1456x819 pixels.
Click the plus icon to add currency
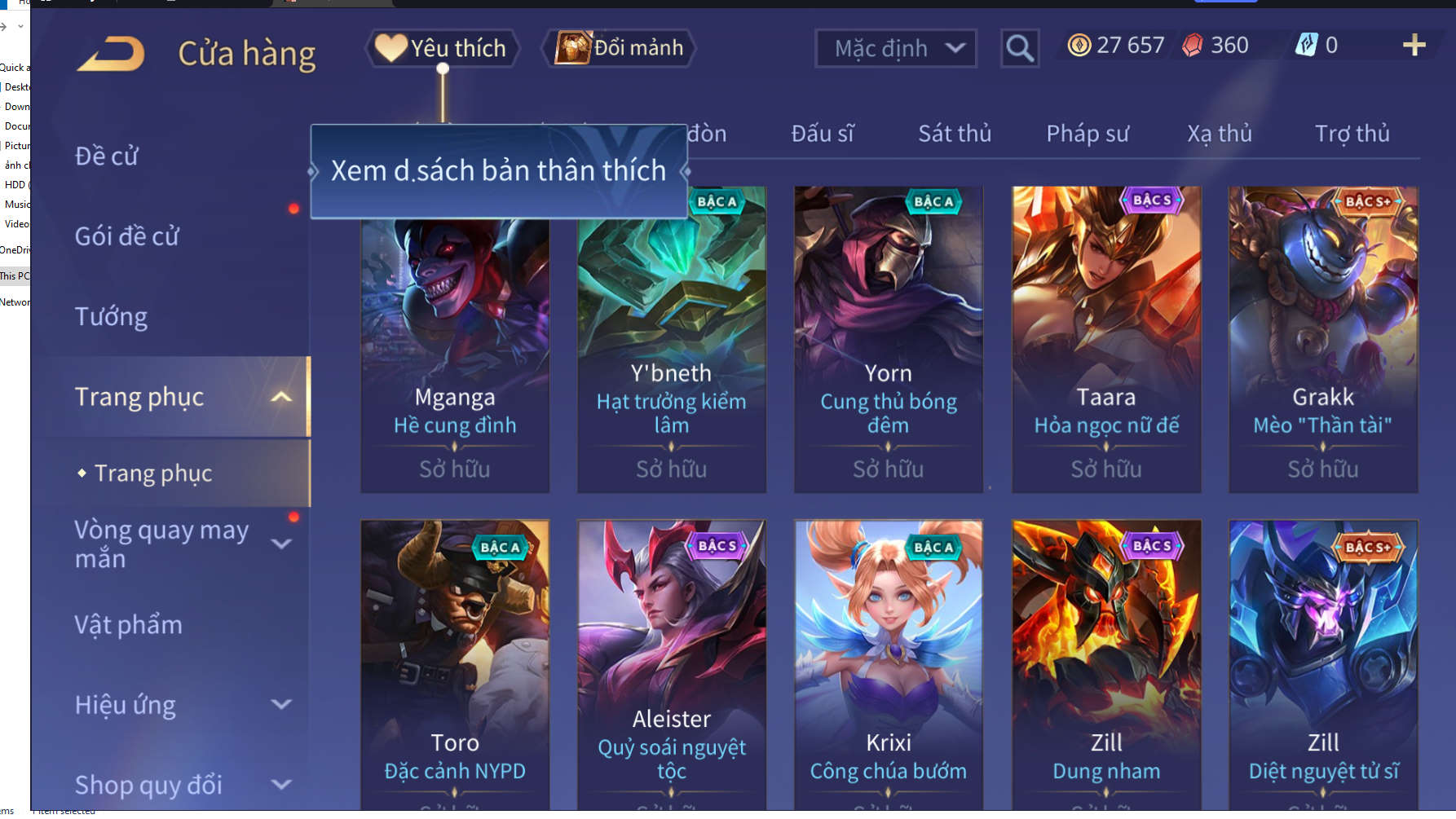(x=1414, y=46)
